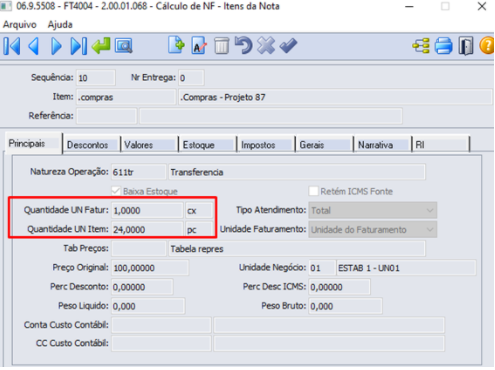Click the Quantidade UN Fatur field
The width and height of the screenshot is (495, 370).
pyautogui.click(x=147, y=210)
